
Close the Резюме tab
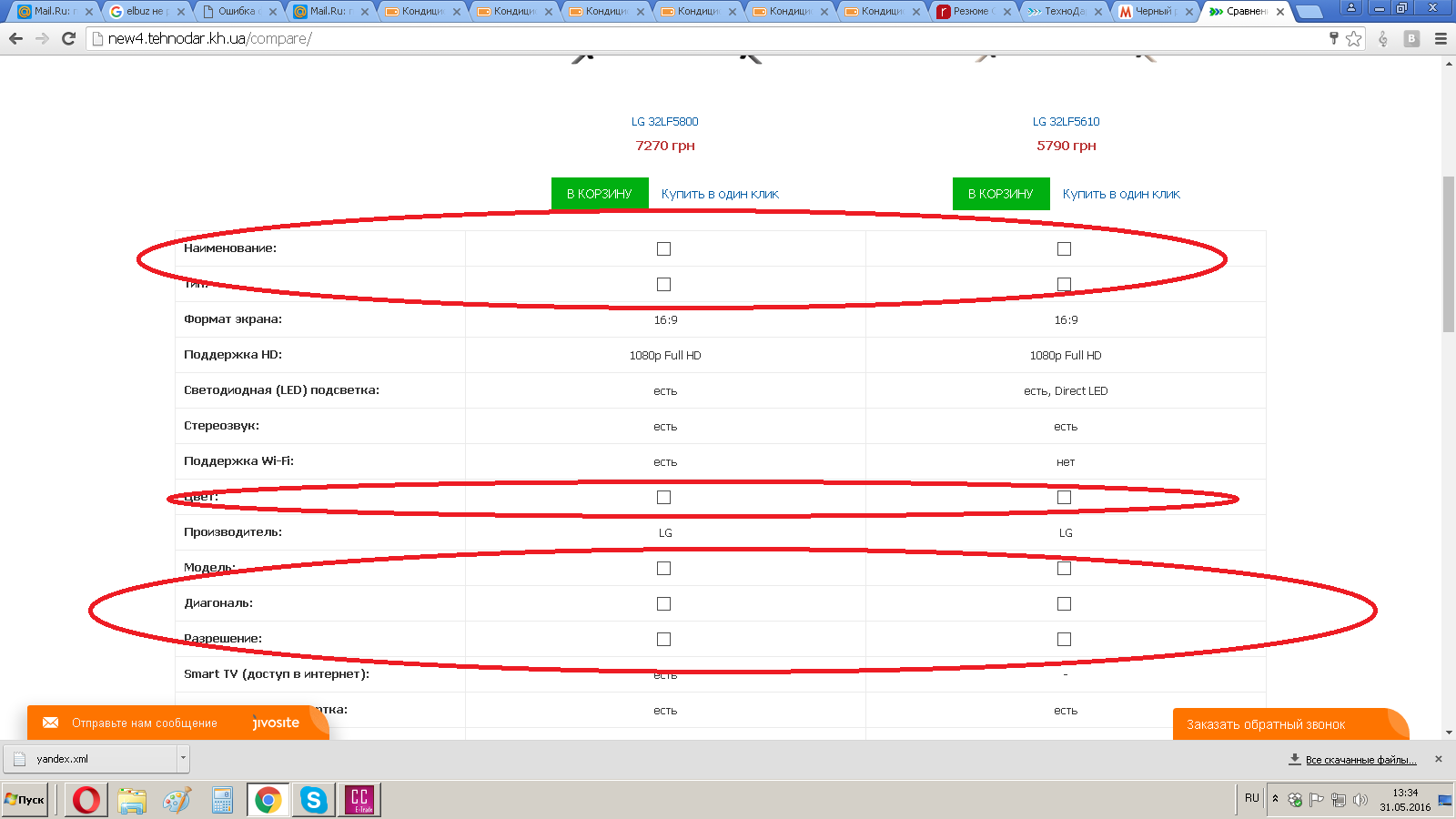click(1007, 12)
